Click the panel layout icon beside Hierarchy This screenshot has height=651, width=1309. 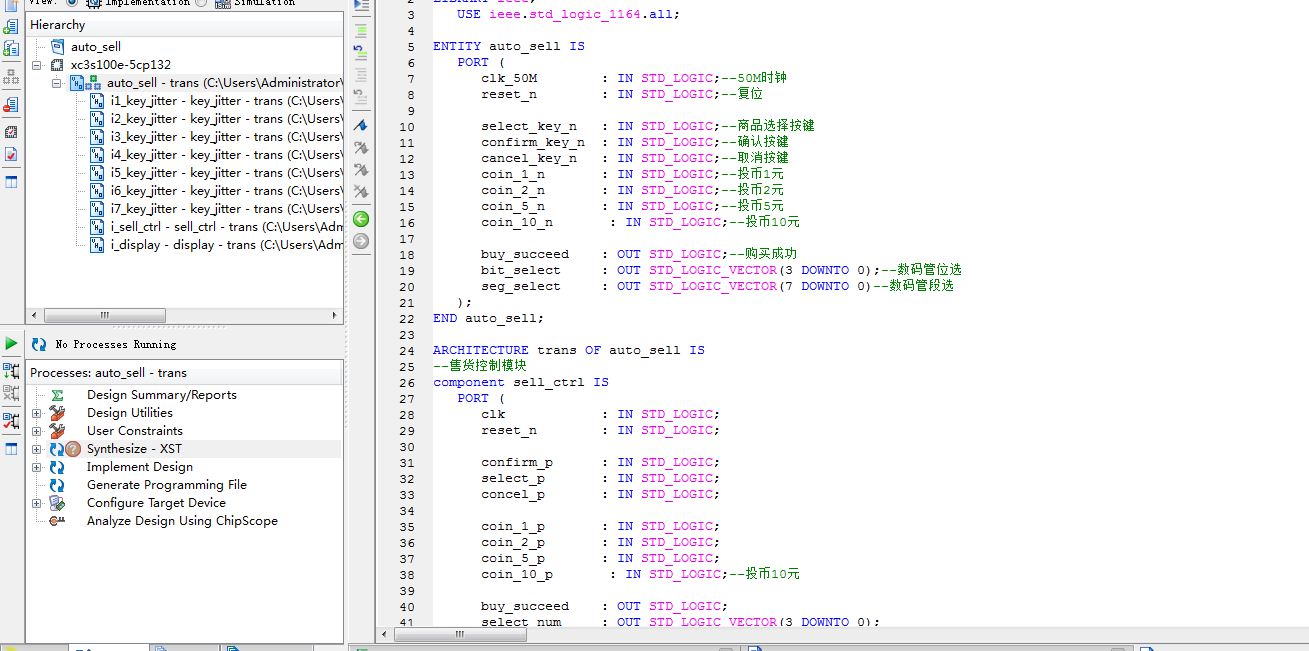11,182
